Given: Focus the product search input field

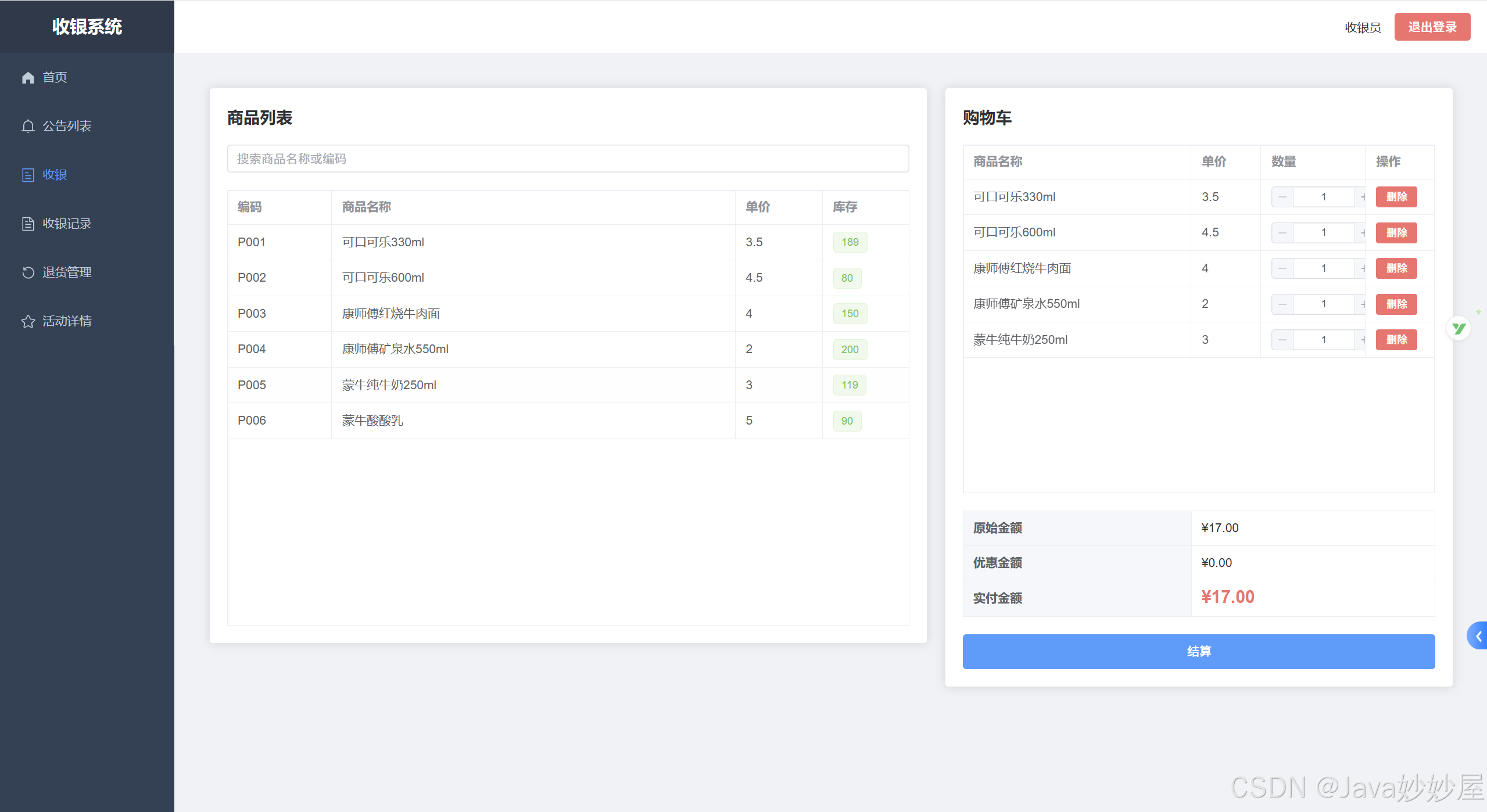Looking at the screenshot, I should point(568,159).
